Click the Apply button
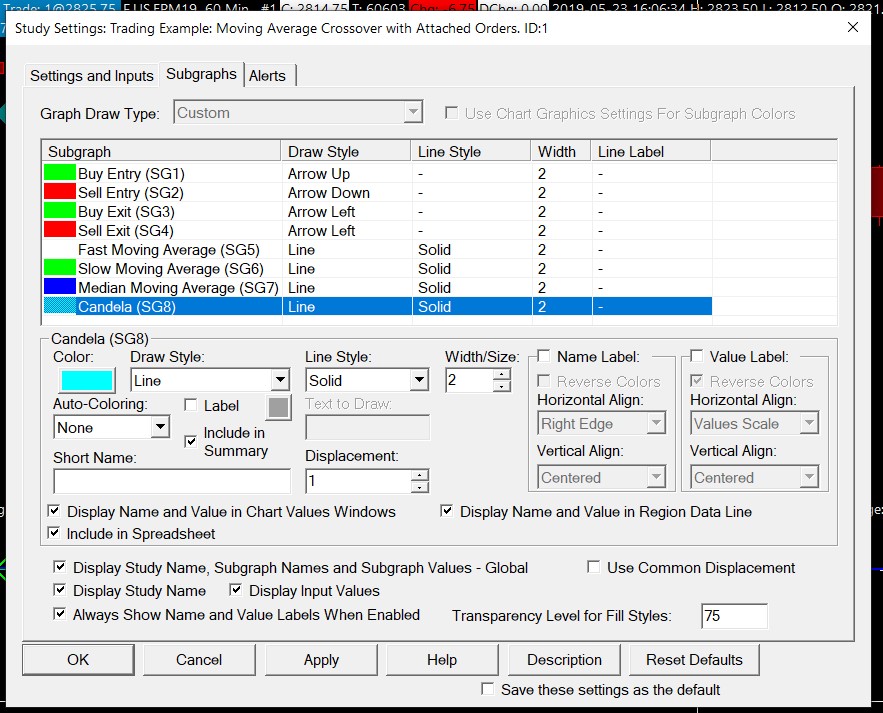This screenshot has width=883, height=713. coord(321,659)
